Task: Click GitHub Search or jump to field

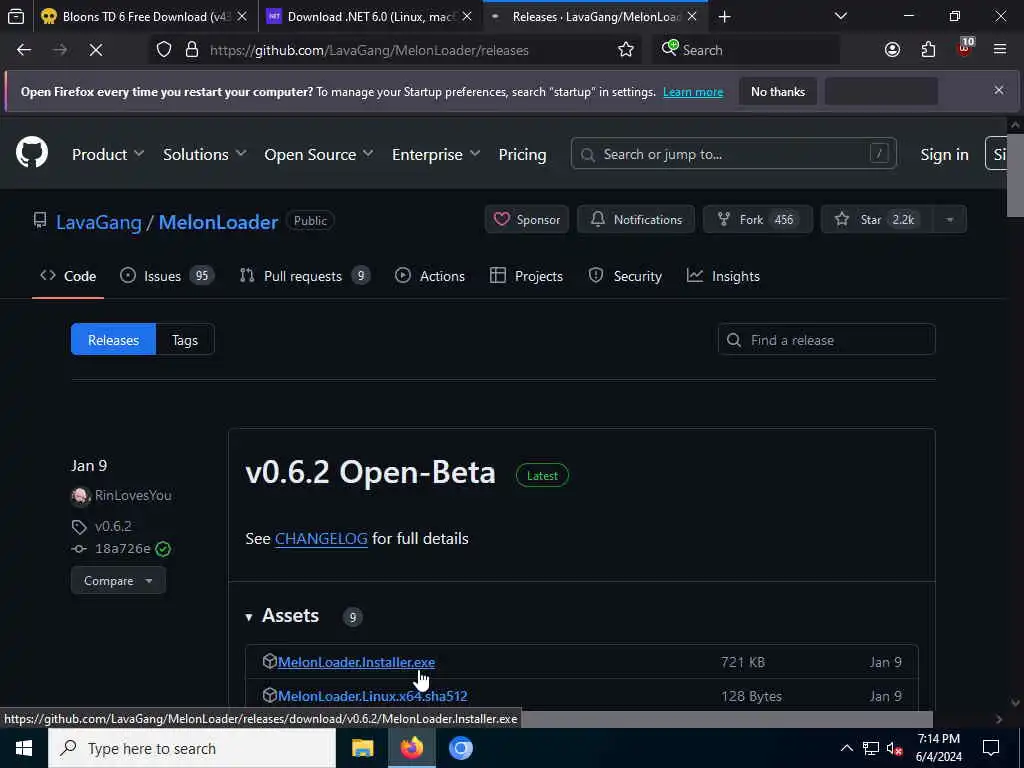Action: 733,154
